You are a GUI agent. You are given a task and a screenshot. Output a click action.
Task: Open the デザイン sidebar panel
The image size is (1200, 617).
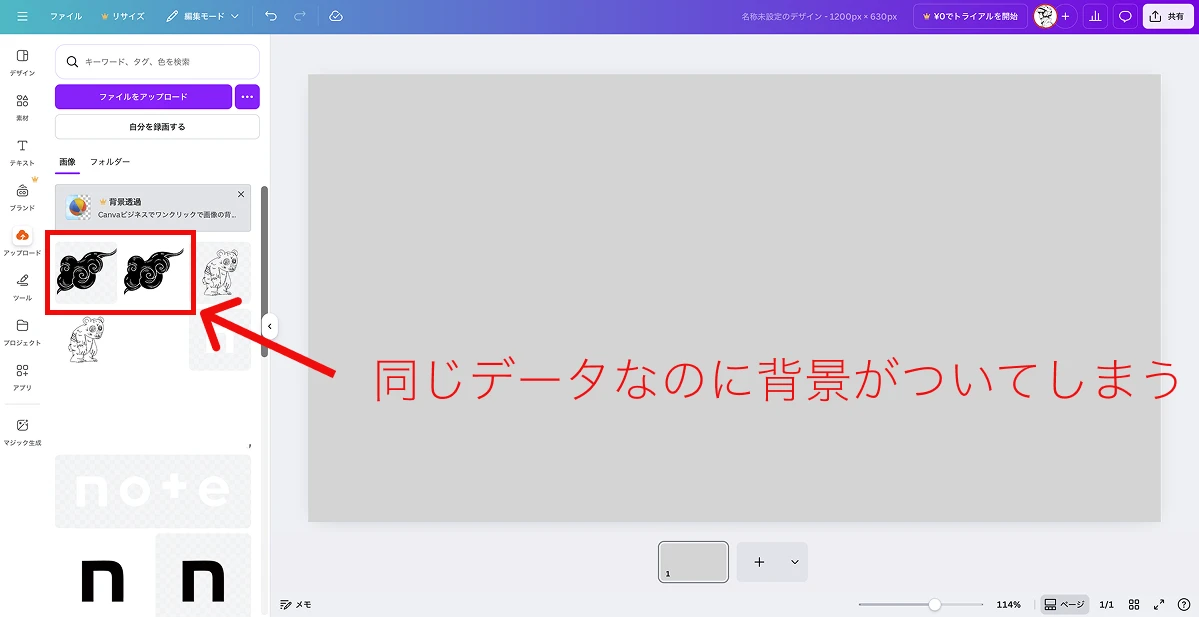click(x=22, y=62)
